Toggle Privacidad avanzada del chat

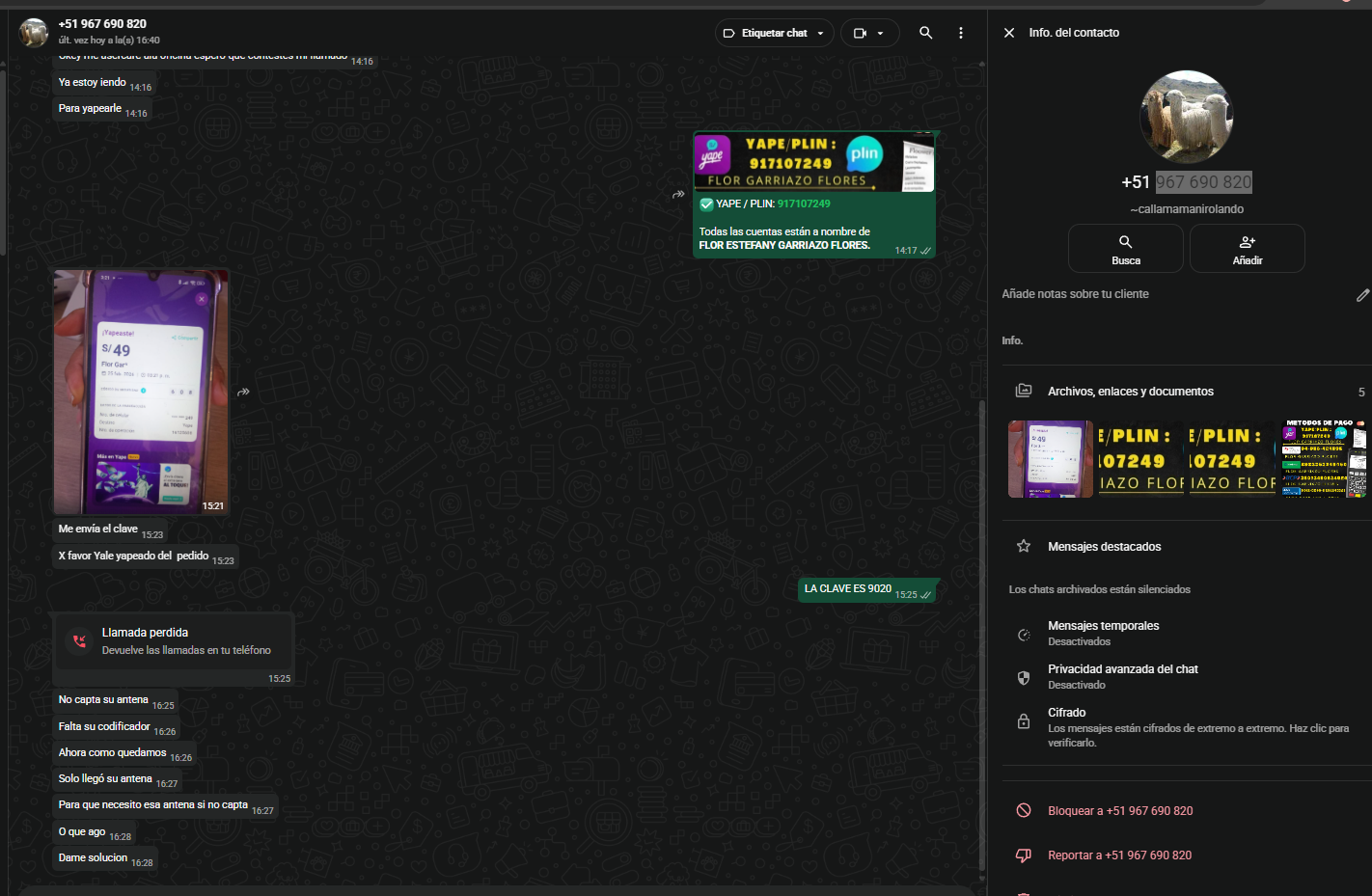click(1122, 676)
